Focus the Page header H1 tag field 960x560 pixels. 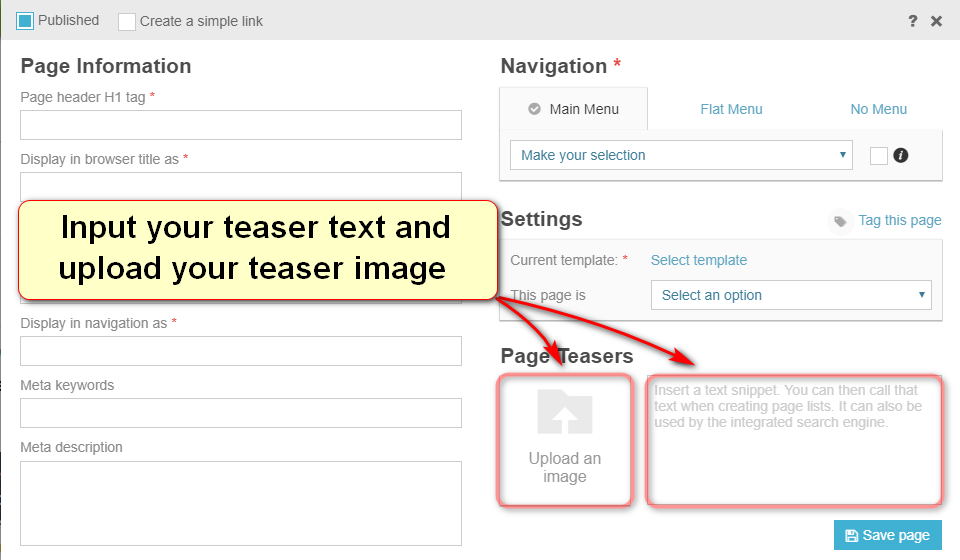[x=241, y=125]
